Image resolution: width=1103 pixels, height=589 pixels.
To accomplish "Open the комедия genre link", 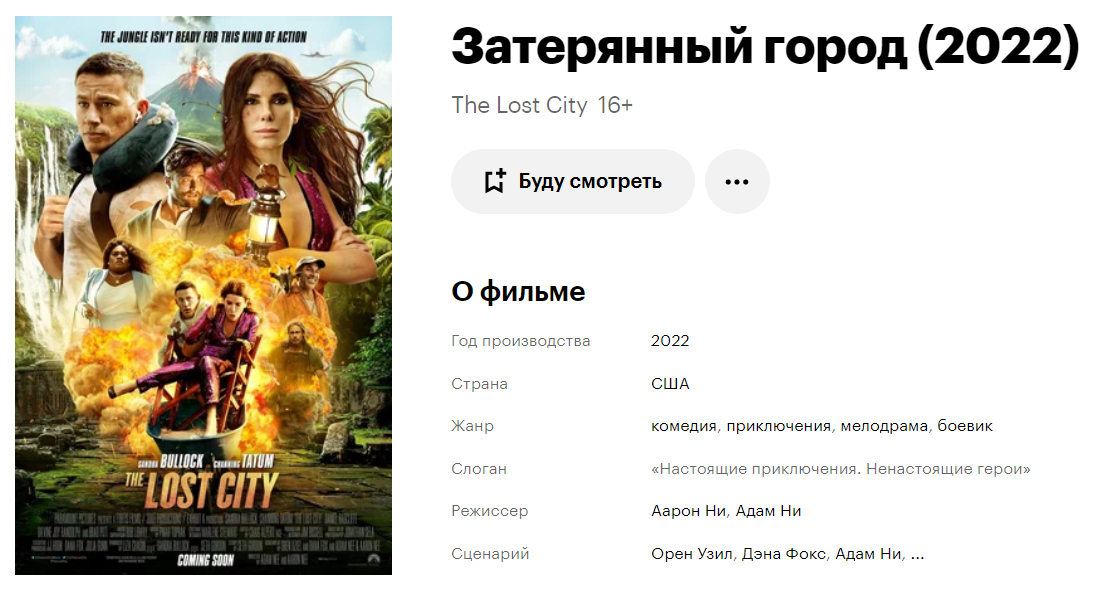I will click(683, 426).
